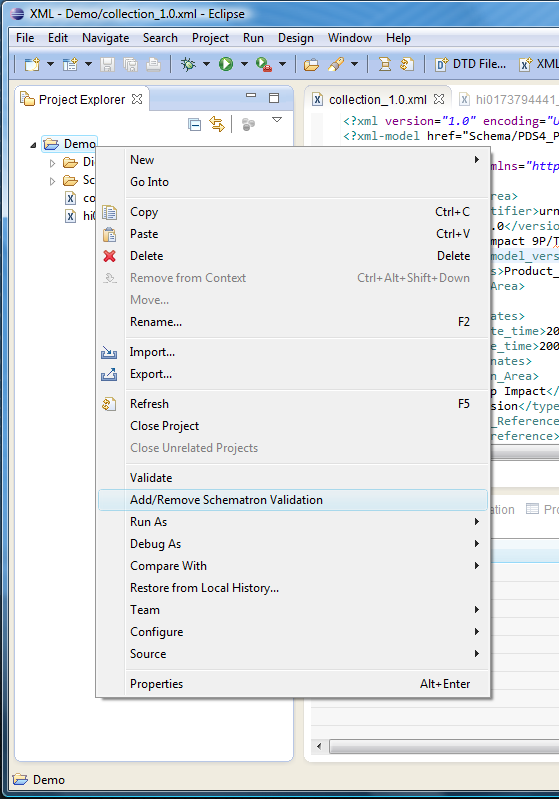Click the Save toolbar icon
559x799 pixels.
pyautogui.click(x=107, y=64)
